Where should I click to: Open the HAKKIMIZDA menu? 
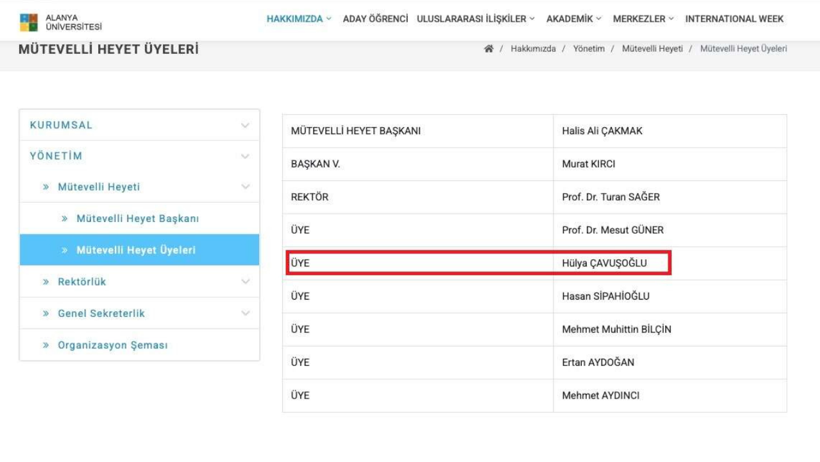tap(299, 19)
